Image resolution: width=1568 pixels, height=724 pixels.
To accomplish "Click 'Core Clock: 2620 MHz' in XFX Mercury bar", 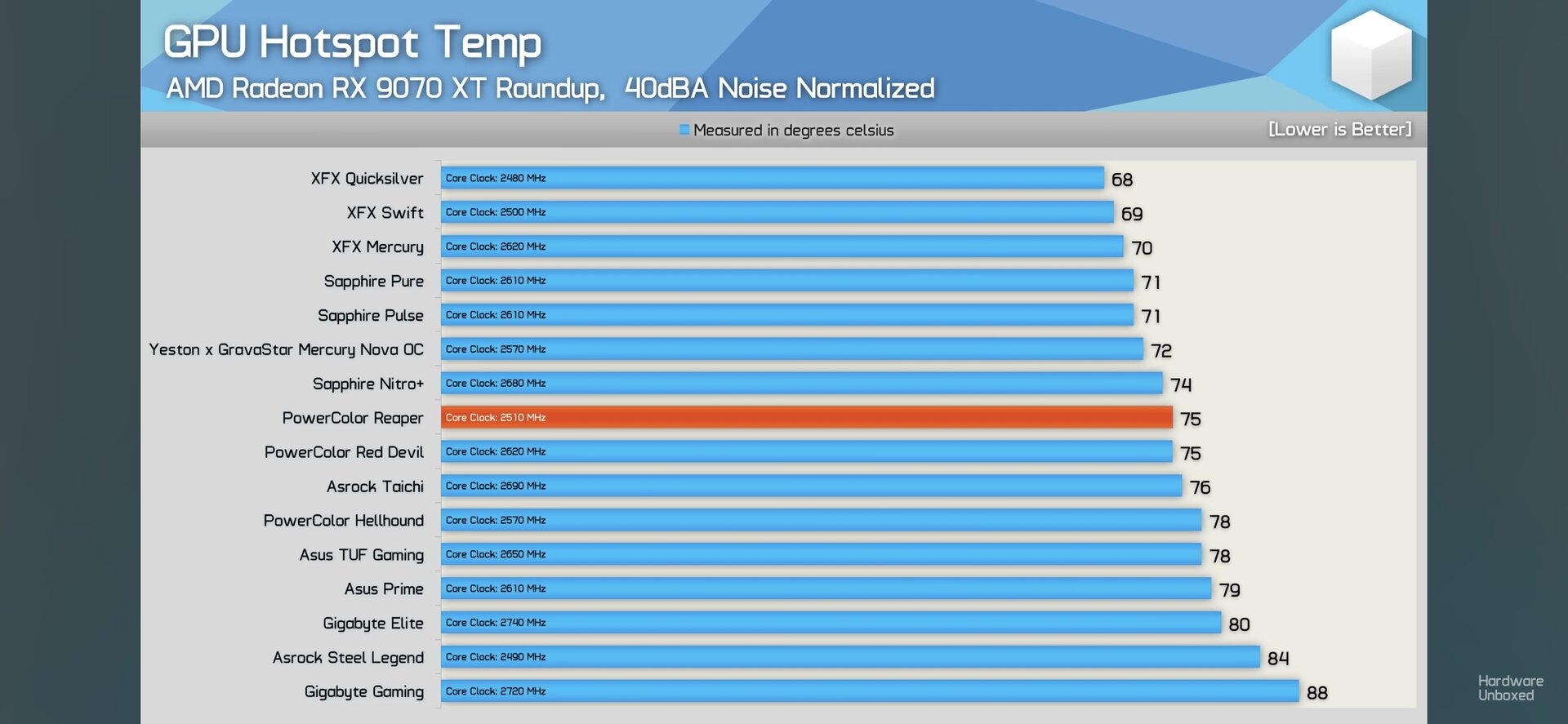I will pyautogui.click(x=496, y=247).
